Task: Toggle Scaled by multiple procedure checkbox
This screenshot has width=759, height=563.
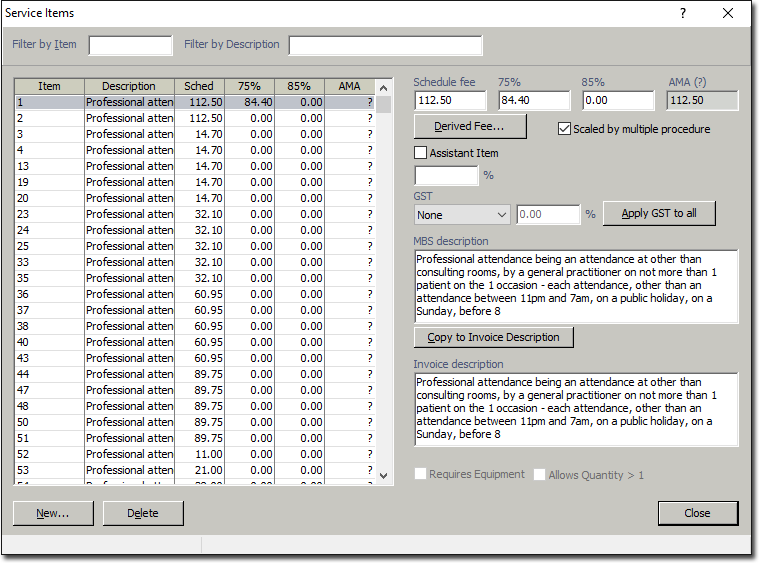Action: pos(565,129)
